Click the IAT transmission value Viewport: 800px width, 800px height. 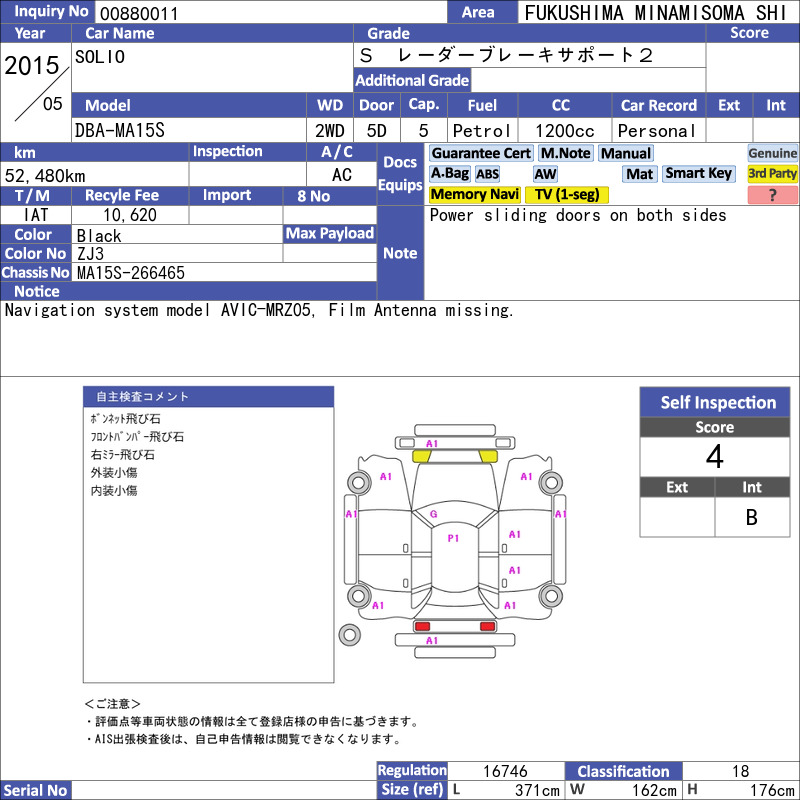click(36, 215)
